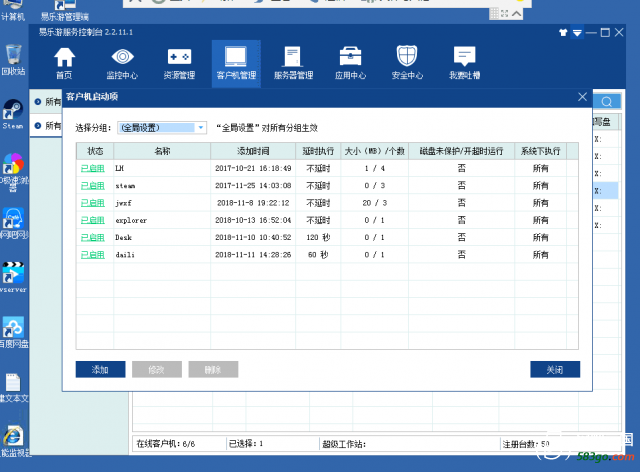Open 资源管理 gamepad icon
This screenshot has width=640, height=472.
[179, 63]
